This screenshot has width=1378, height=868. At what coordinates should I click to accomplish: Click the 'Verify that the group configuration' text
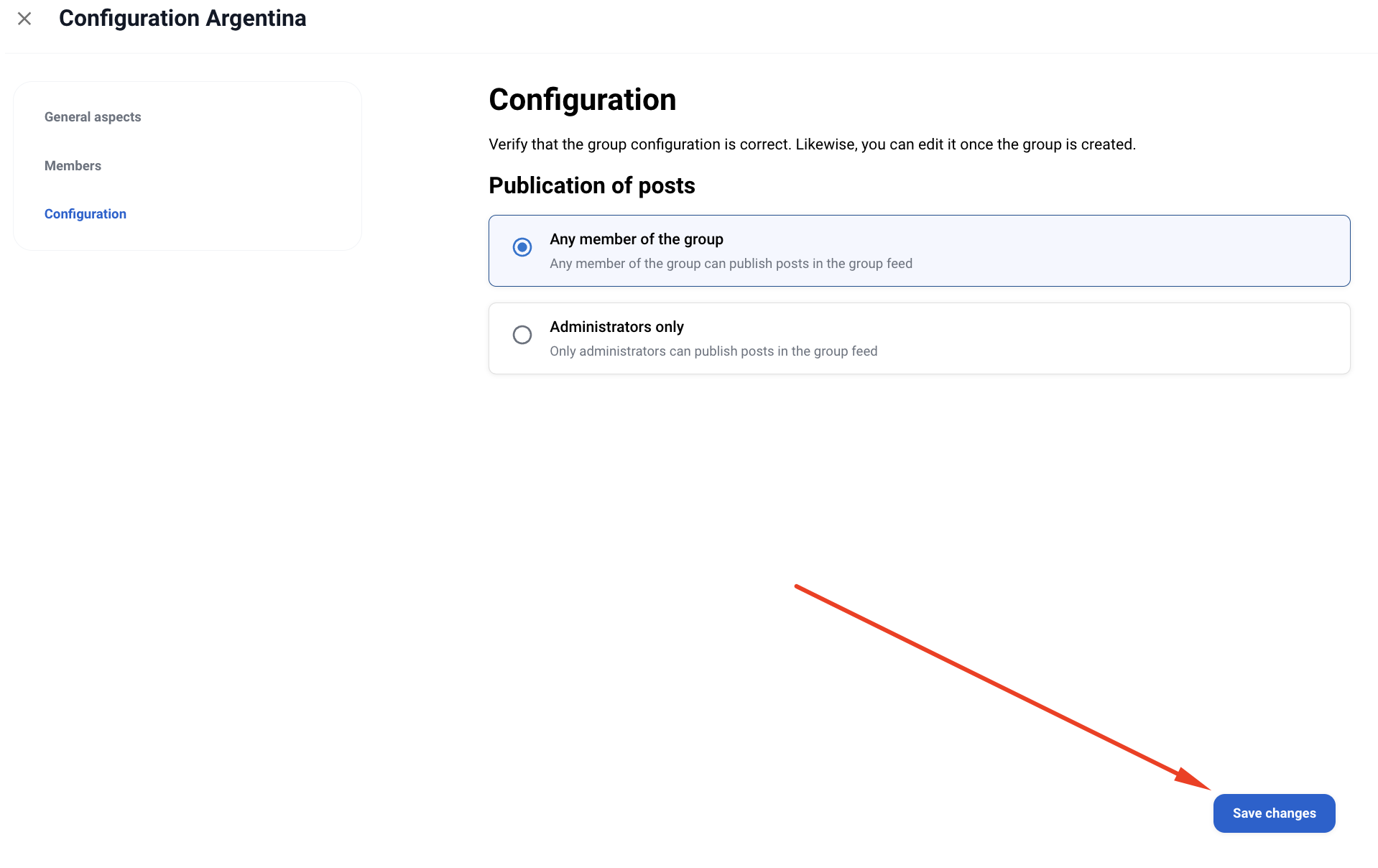812,144
